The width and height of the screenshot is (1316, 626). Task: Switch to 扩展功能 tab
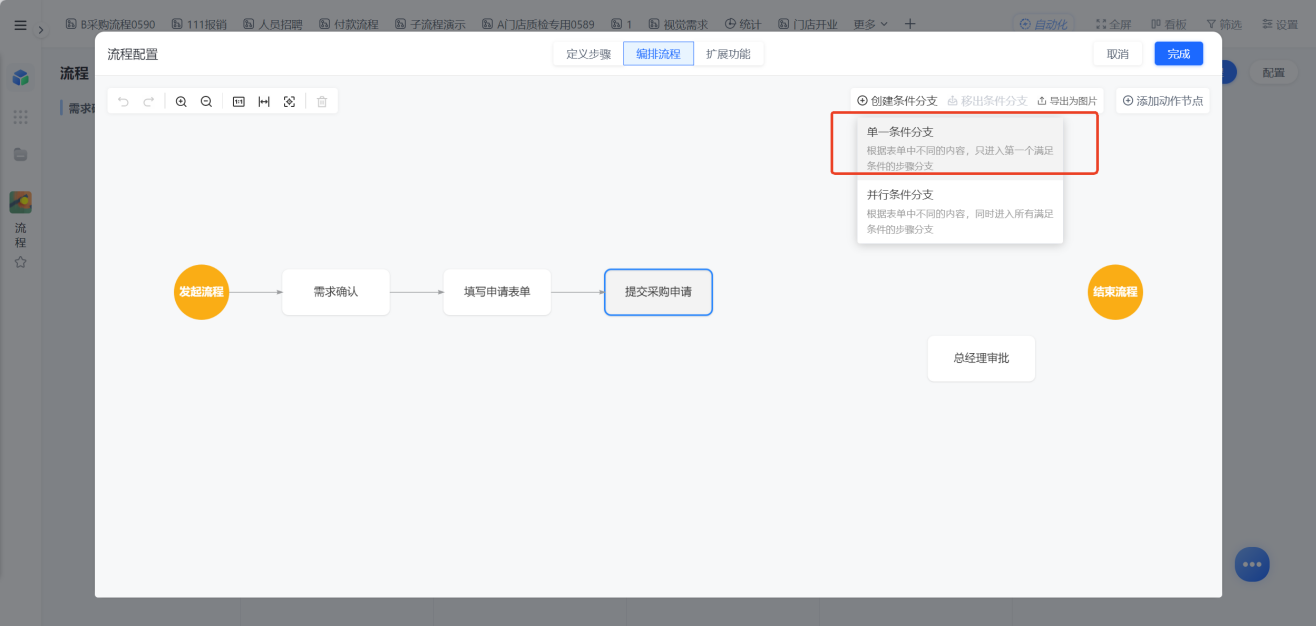728,54
